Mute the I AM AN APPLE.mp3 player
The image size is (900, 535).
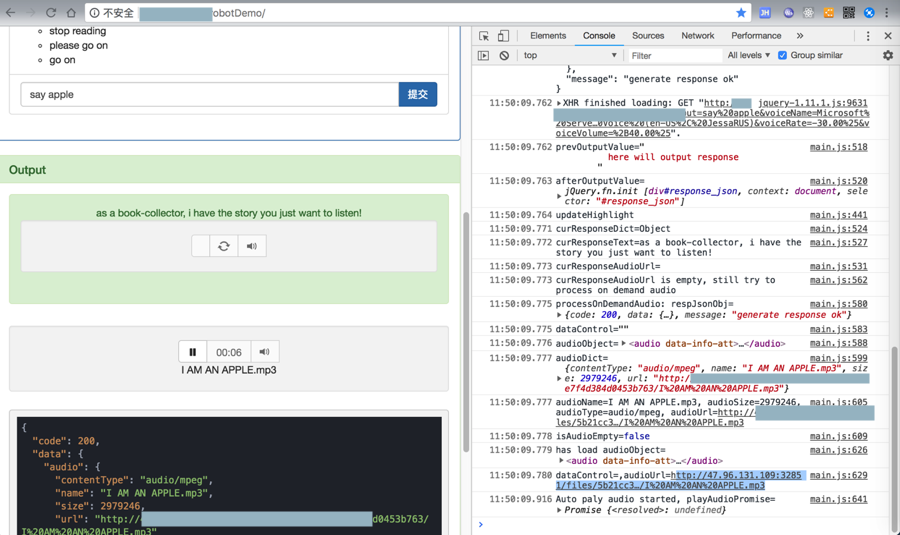[x=264, y=352]
